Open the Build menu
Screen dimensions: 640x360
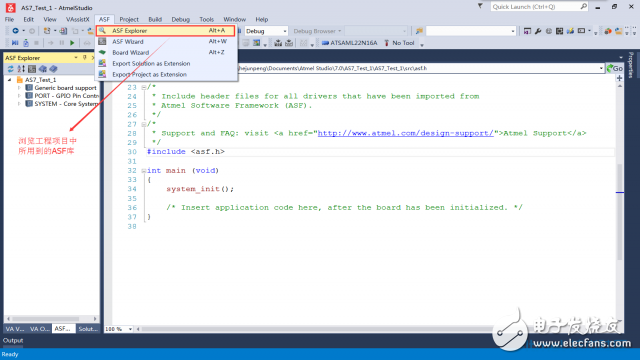tap(155, 19)
